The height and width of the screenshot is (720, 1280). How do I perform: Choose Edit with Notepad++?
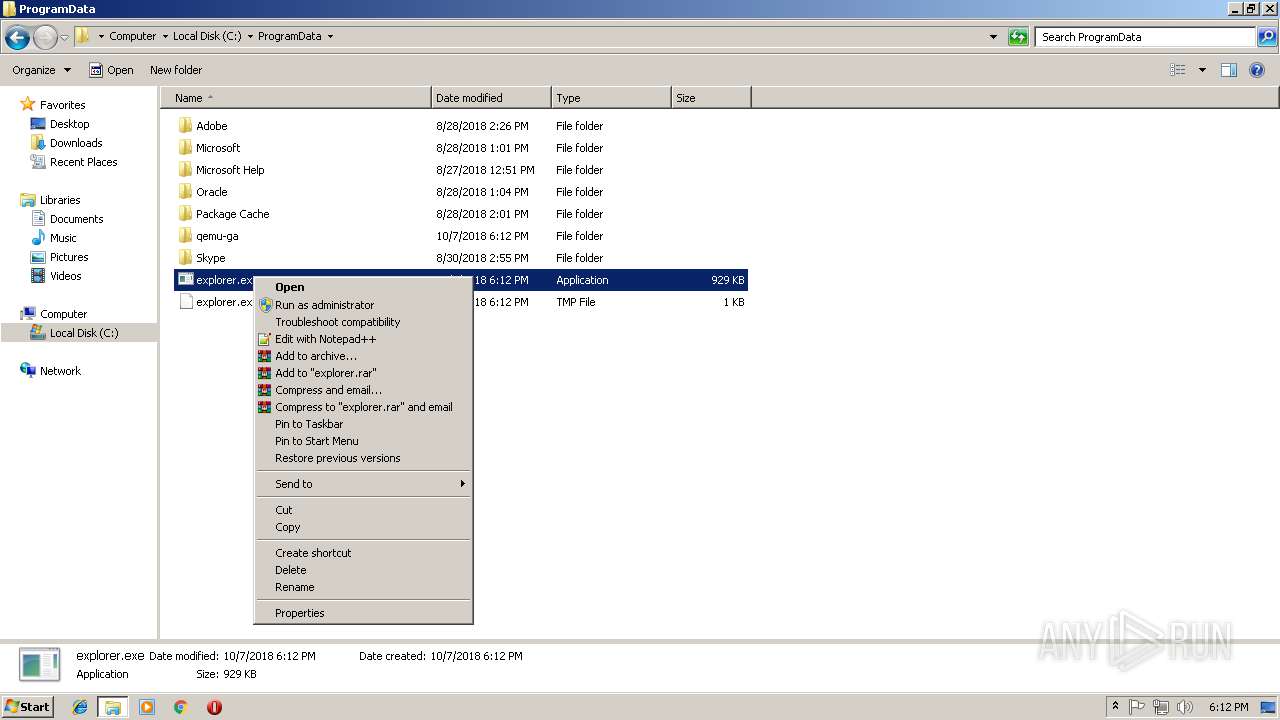(363, 339)
